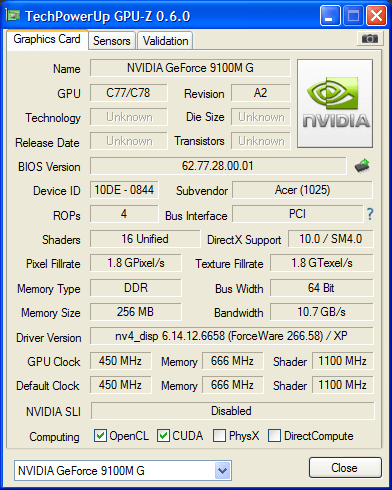Click Texture Fillrate value 1.8 GTexel/s

click(322, 263)
